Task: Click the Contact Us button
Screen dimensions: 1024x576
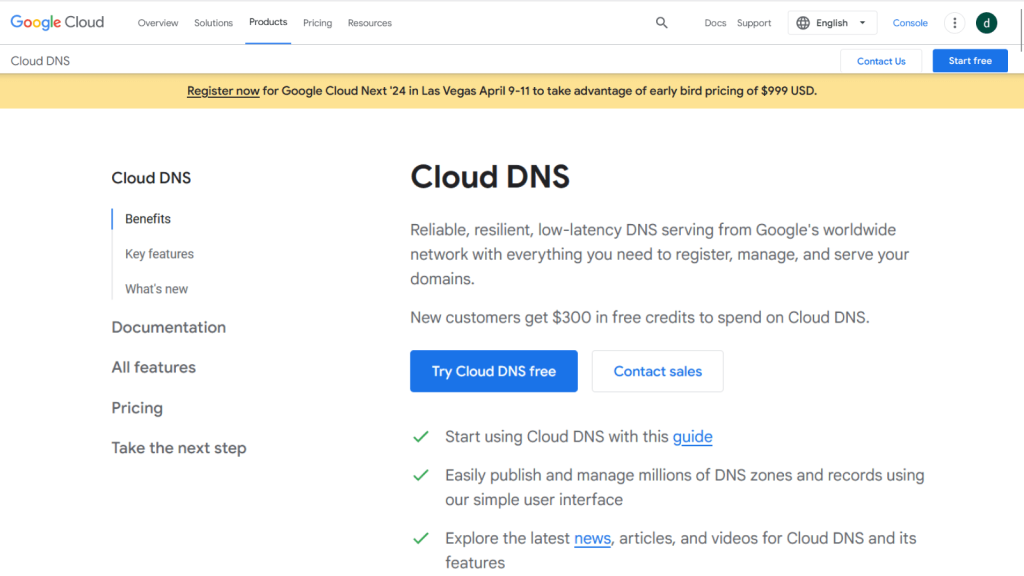Action: point(881,61)
